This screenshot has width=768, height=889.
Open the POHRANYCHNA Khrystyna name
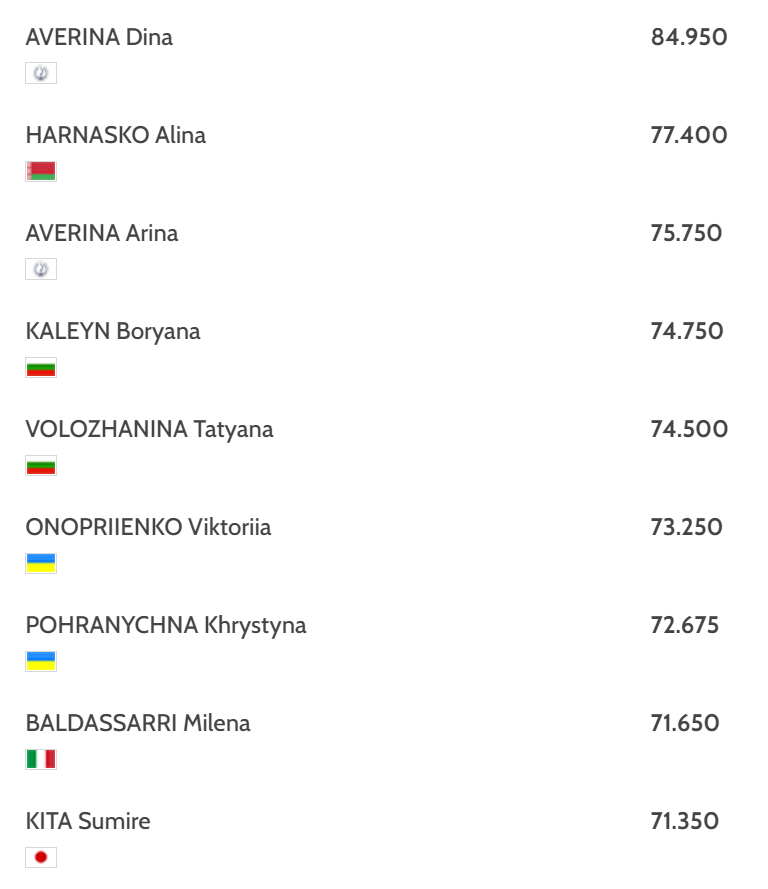(x=166, y=626)
